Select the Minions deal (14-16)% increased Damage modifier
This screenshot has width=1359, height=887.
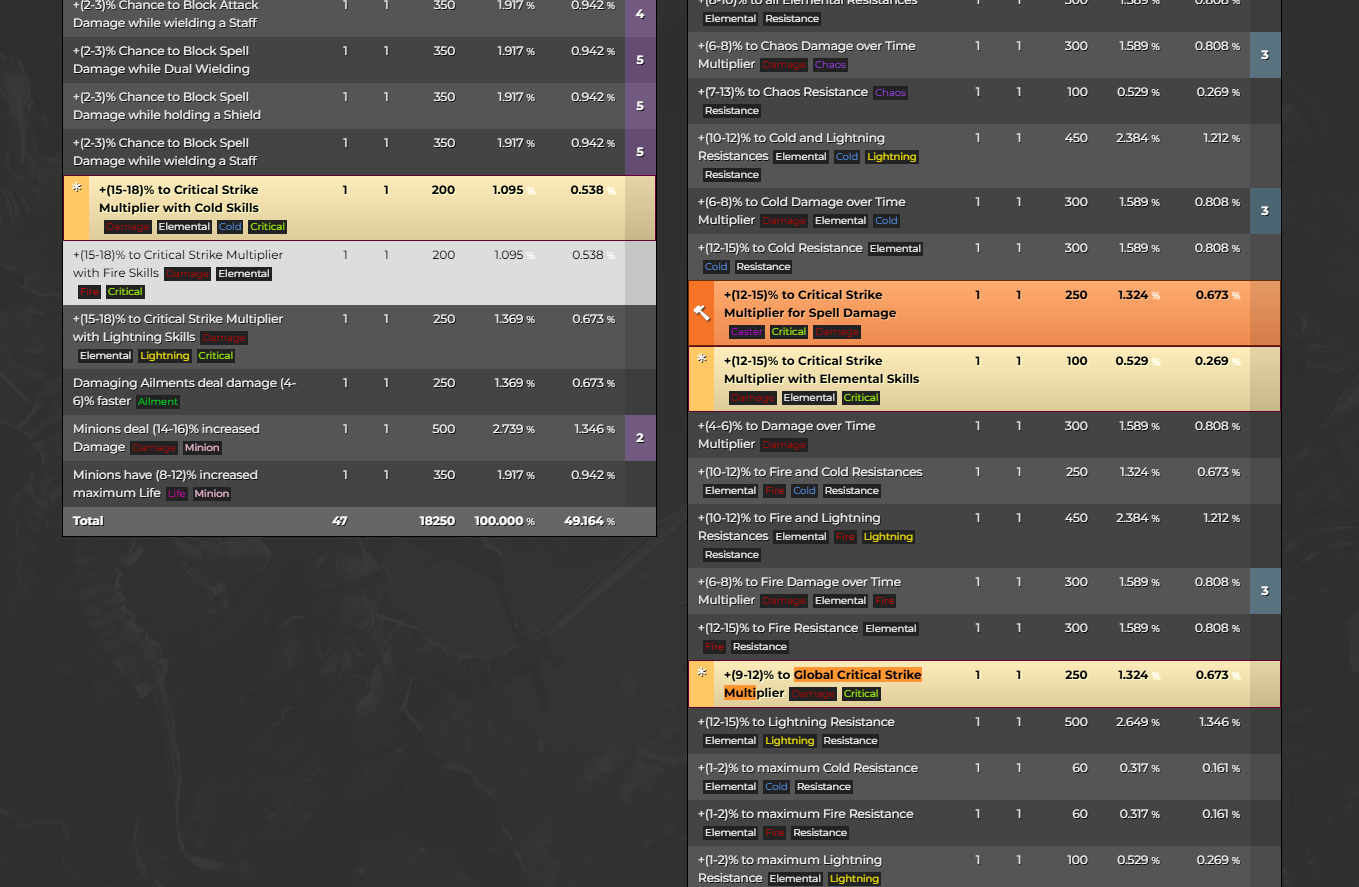[x=359, y=438]
